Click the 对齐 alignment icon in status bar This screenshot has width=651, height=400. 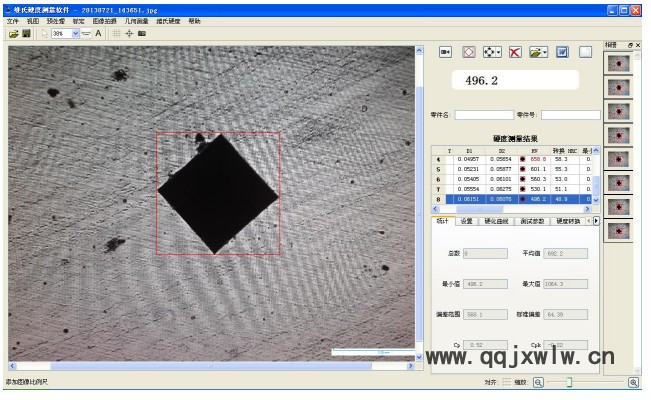click(x=507, y=382)
